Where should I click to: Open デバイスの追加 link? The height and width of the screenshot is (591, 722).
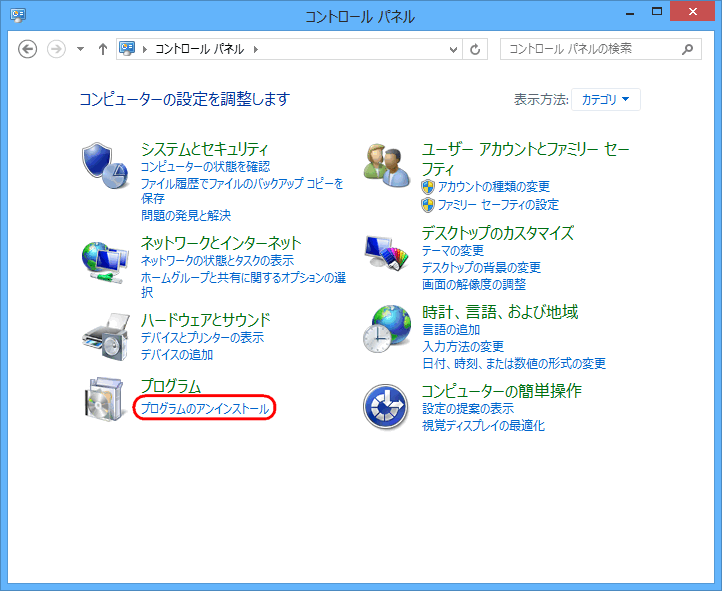click(177, 355)
